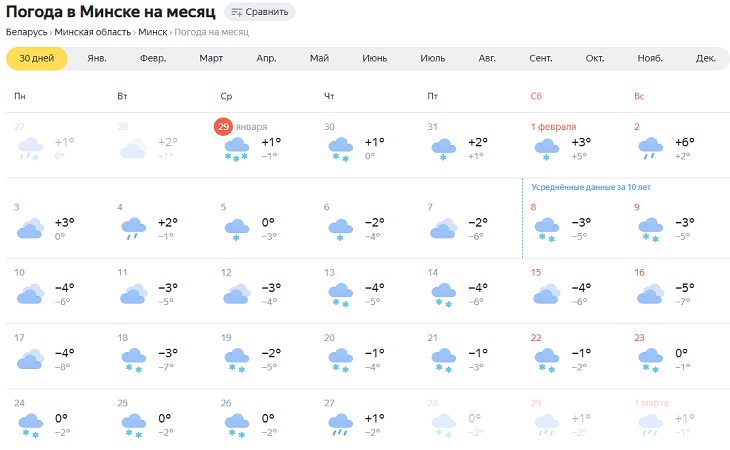The height and width of the screenshot is (450, 730).
Task: Go to Минская область breadcrumb
Action: (x=92, y=32)
